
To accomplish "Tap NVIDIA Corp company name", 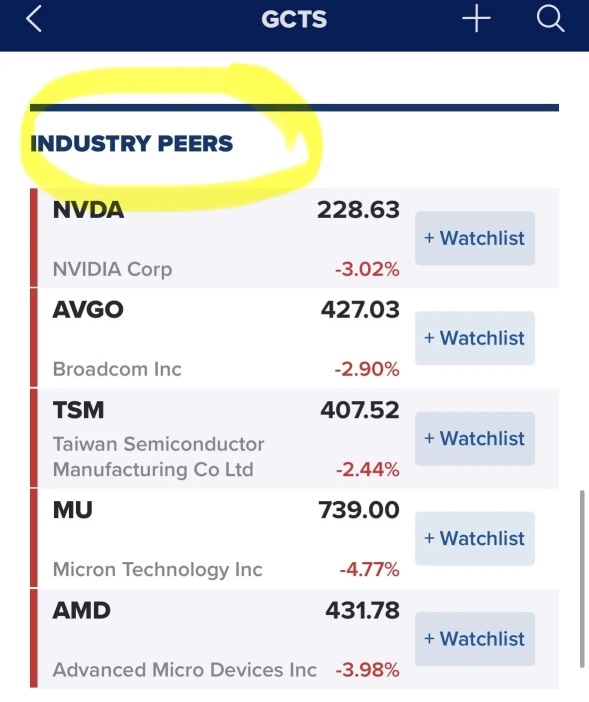I will click(112, 270).
